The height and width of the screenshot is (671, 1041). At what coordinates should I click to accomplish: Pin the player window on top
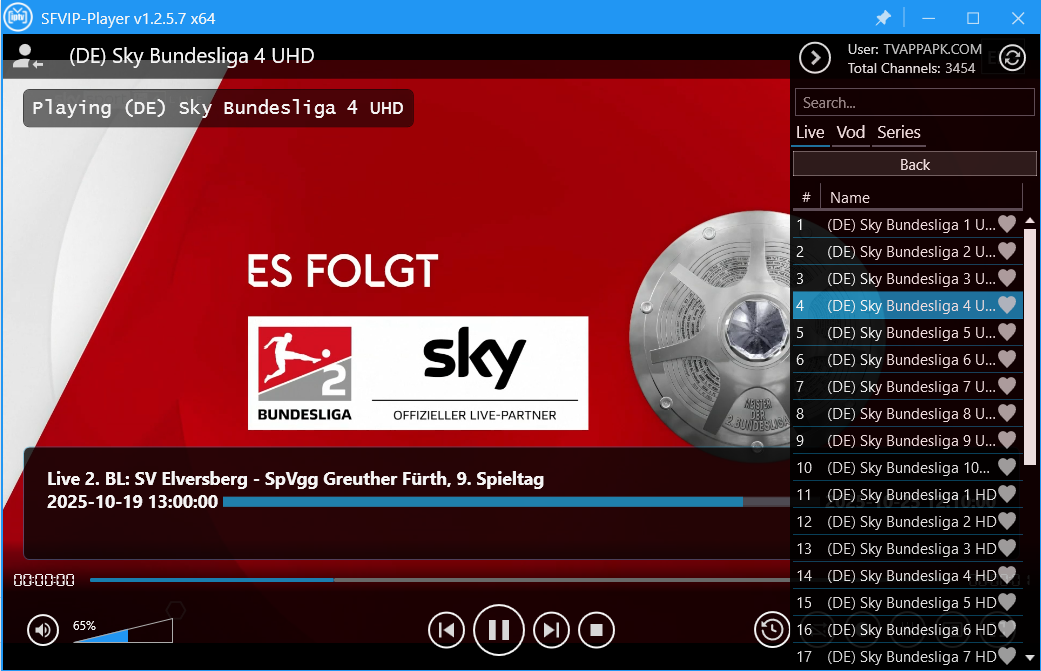point(883,18)
